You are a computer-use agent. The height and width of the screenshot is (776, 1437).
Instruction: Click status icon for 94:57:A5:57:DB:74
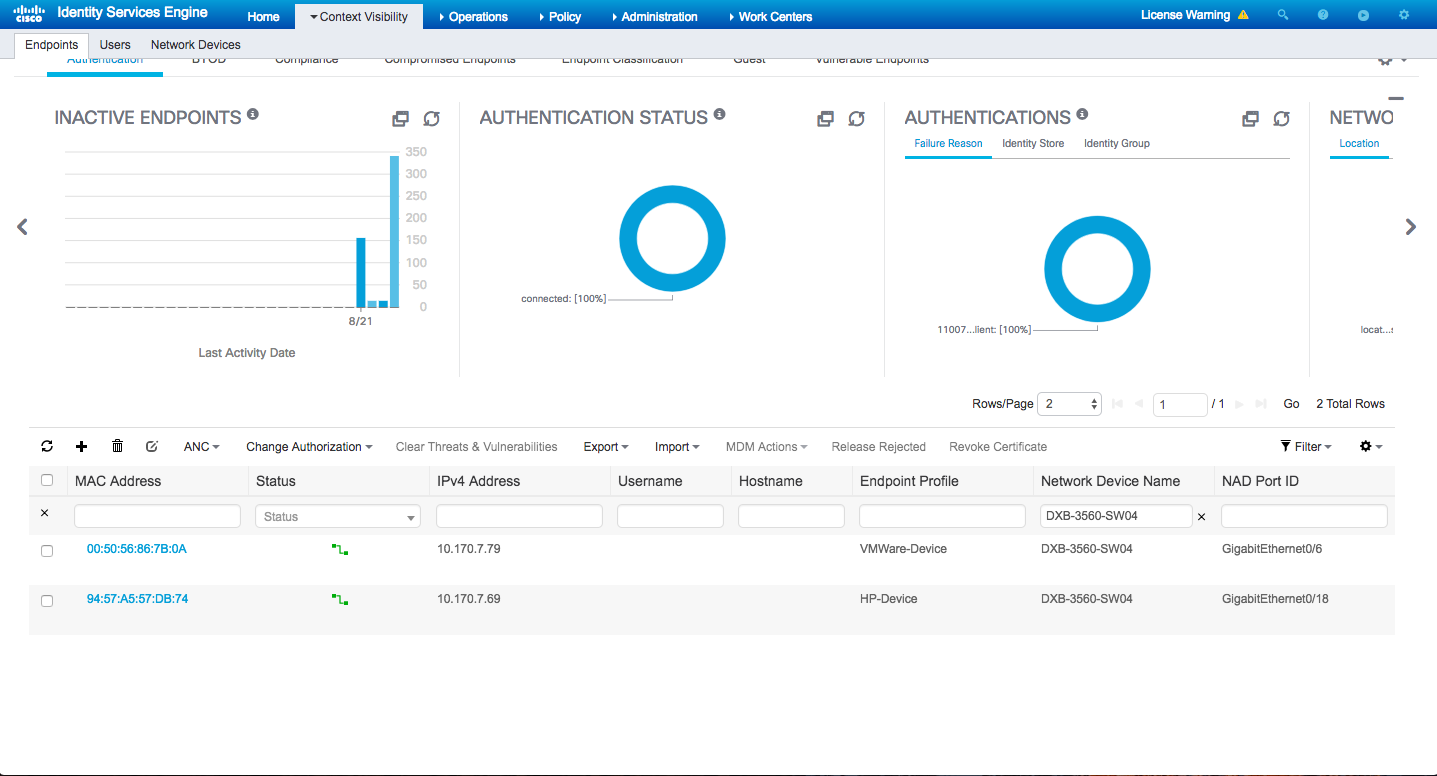click(340, 599)
